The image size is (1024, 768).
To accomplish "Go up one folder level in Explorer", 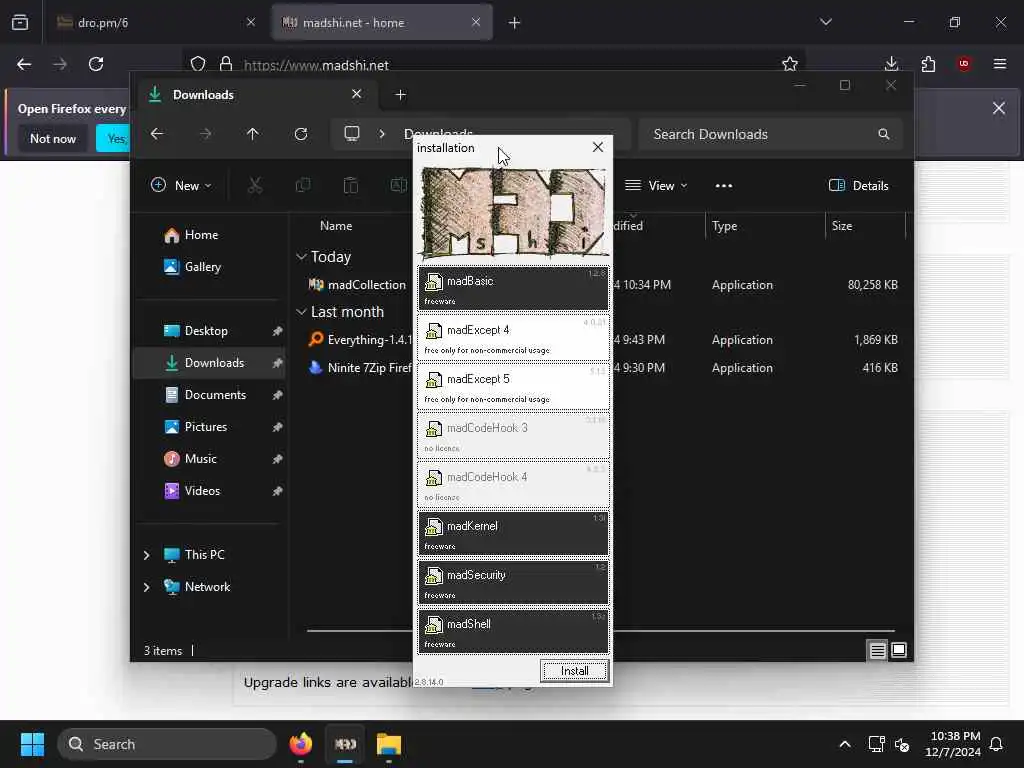I will (x=253, y=134).
